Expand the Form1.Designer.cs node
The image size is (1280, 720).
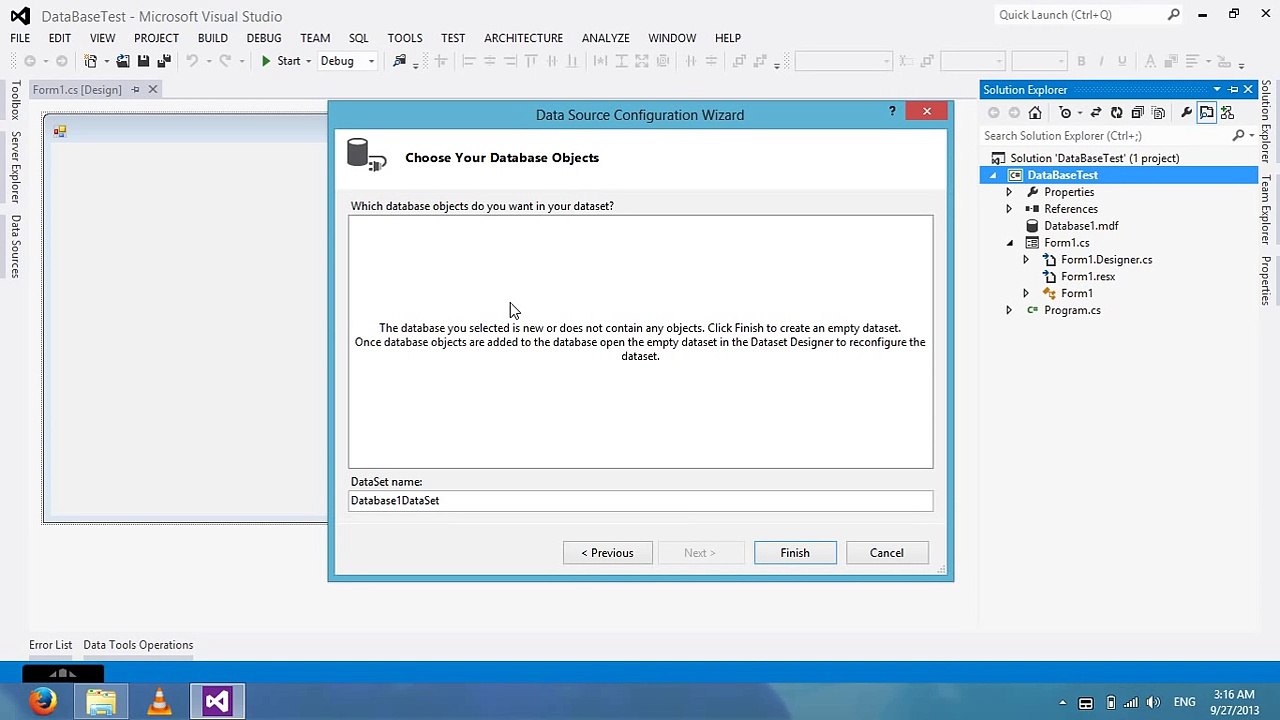(x=1025, y=260)
